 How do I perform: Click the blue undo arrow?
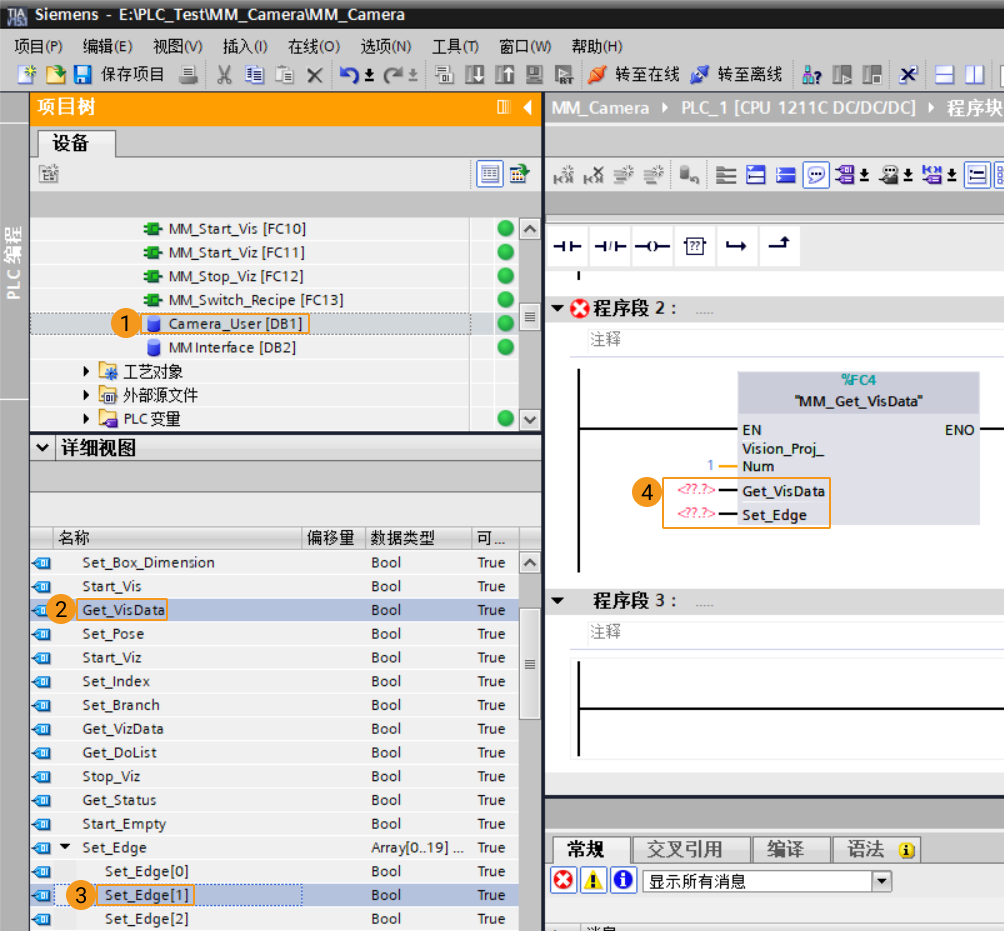click(349, 75)
